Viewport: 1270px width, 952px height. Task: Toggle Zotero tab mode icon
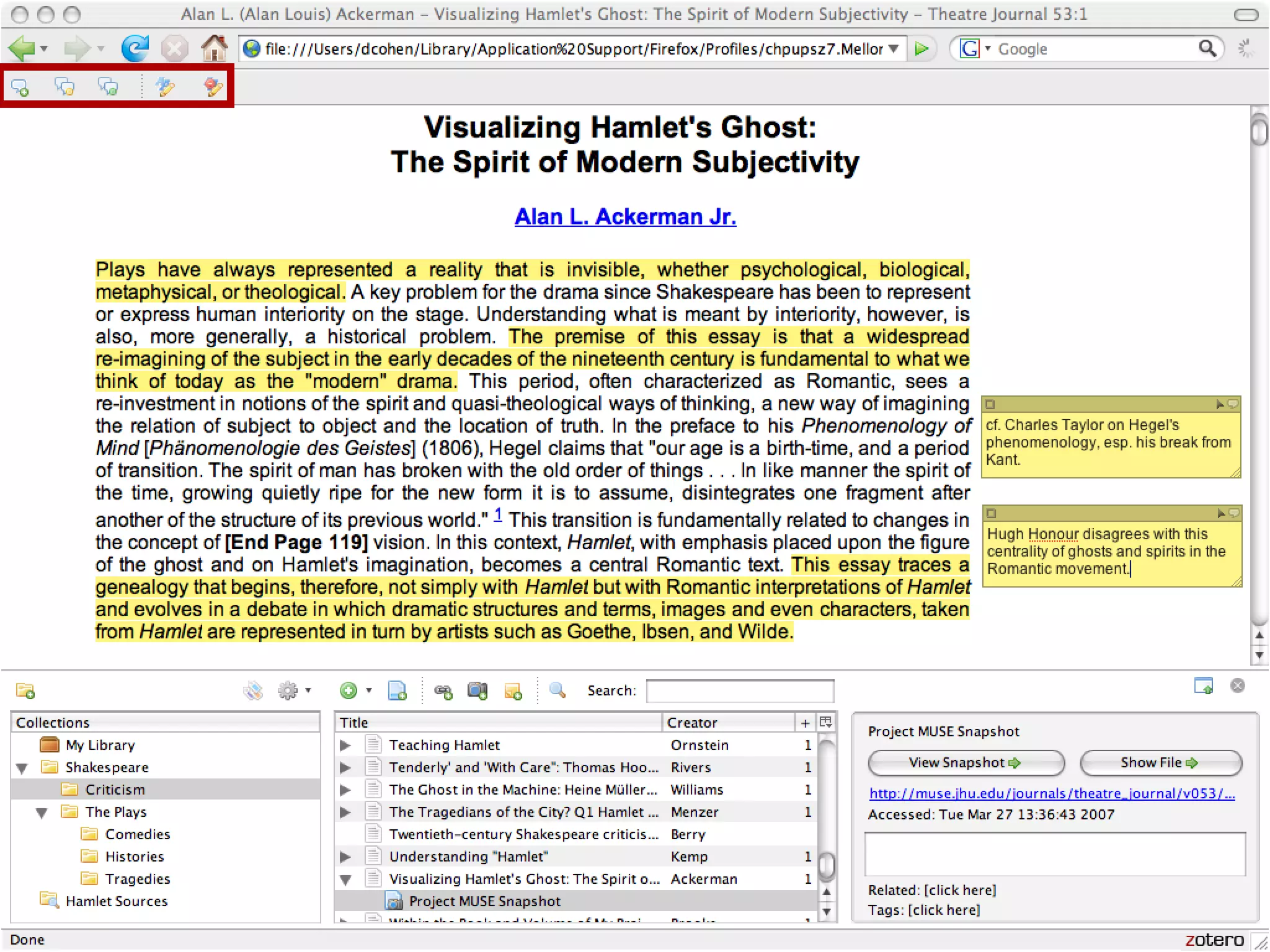1203,685
